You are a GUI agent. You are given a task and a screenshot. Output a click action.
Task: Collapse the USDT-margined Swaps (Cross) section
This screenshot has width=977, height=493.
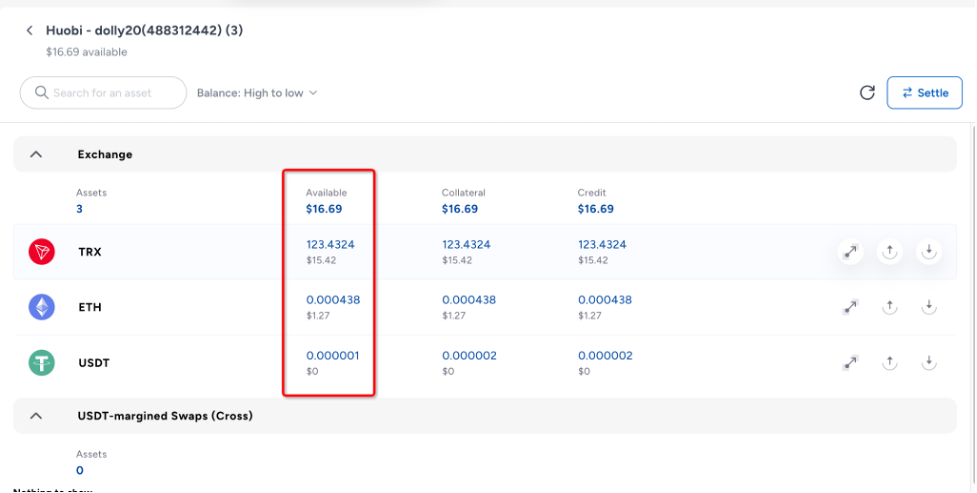coord(36,415)
